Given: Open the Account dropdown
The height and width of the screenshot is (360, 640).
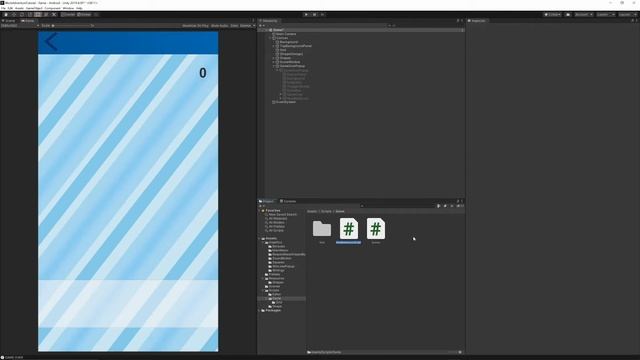Looking at the screenshot, I should click(584, 15).
